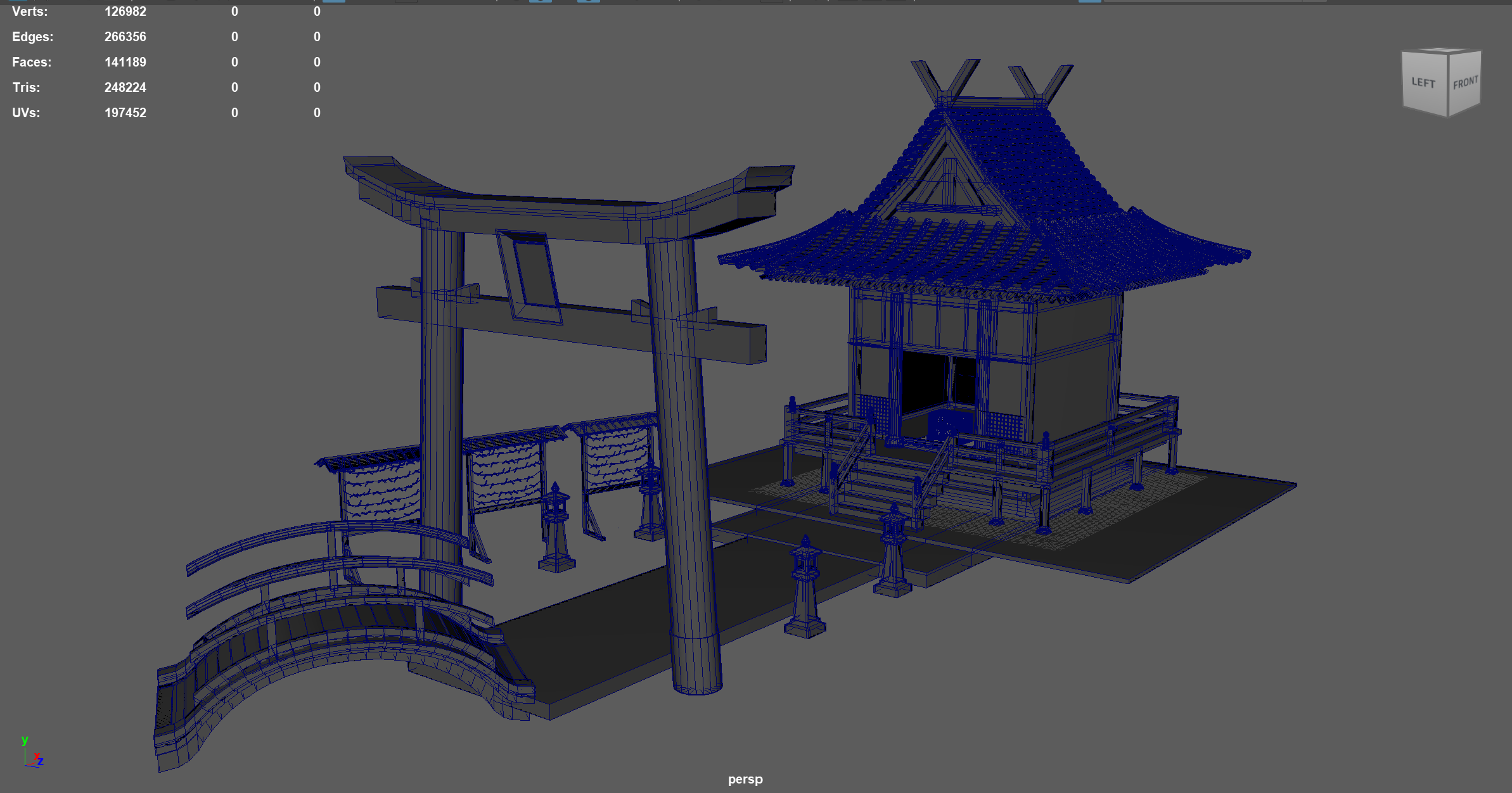Image resolution: width=1512 pixels, height=793 pixels.
Task: Click the vertex count value 126982
Action: tap(125, 11)
